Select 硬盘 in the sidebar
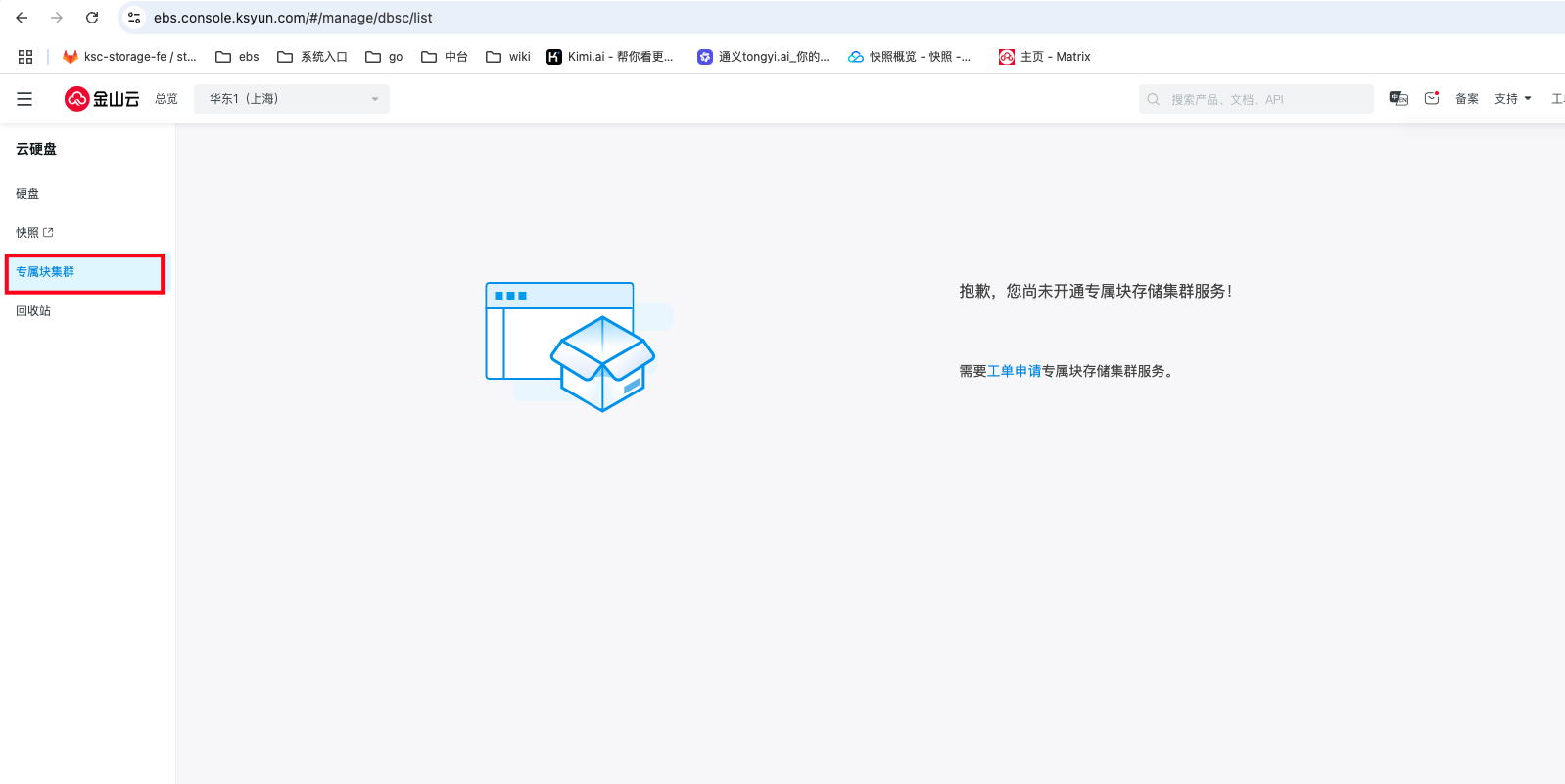The width and height of the screenshot is (1565, 784). click(x=27, y=194)
